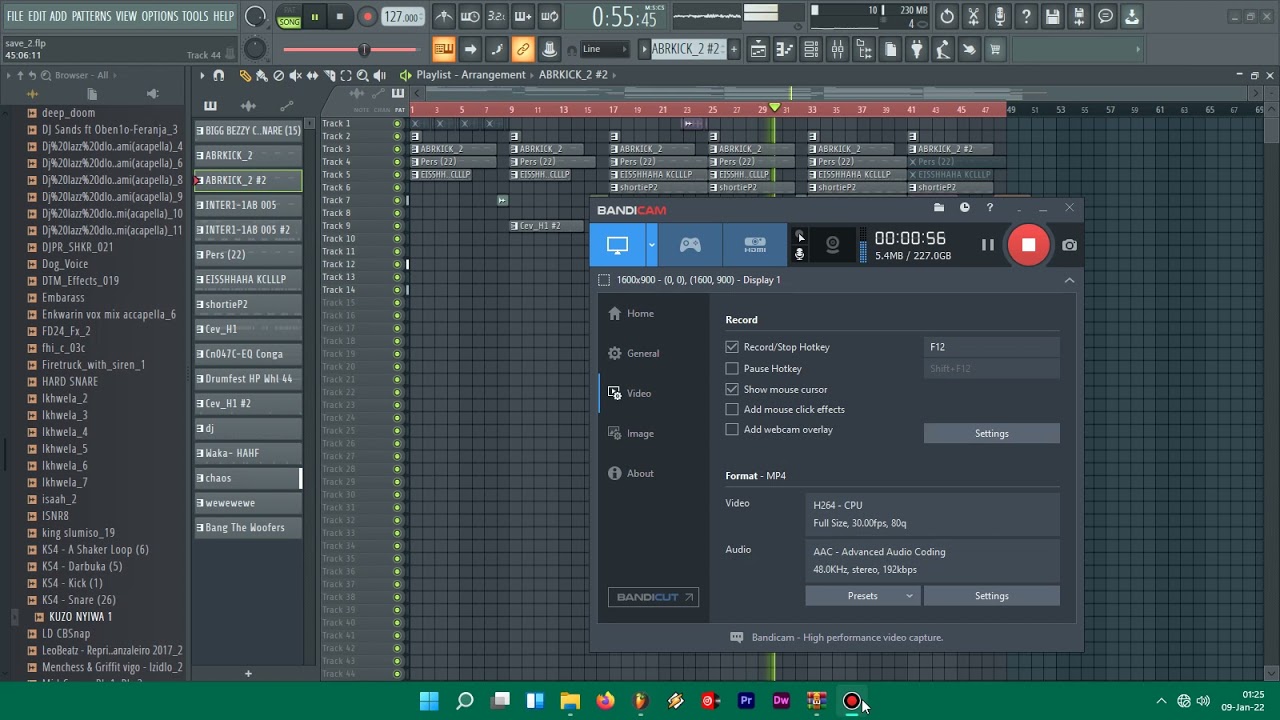Open the FL Studio content shop cart icon
Image resolution: width=1280 pixels, height=720 pixels.
[x=995, y=50]
